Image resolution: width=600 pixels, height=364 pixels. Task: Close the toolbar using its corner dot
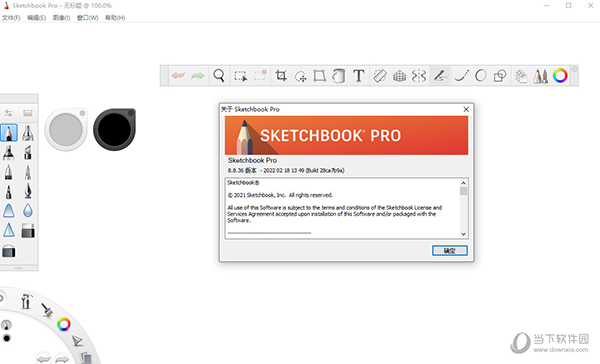(x=574, y=69)
